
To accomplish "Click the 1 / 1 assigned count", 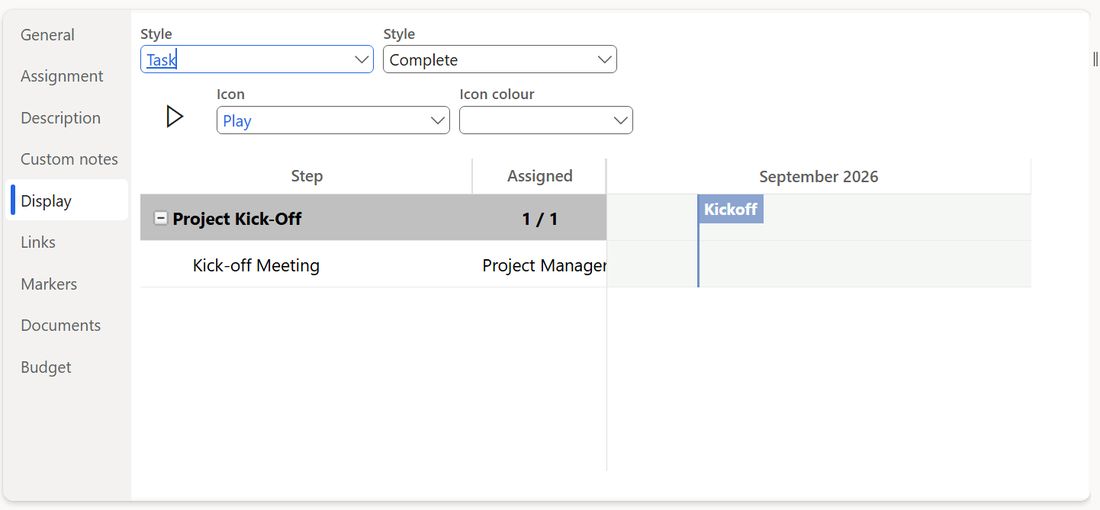I will pos(539,219).
